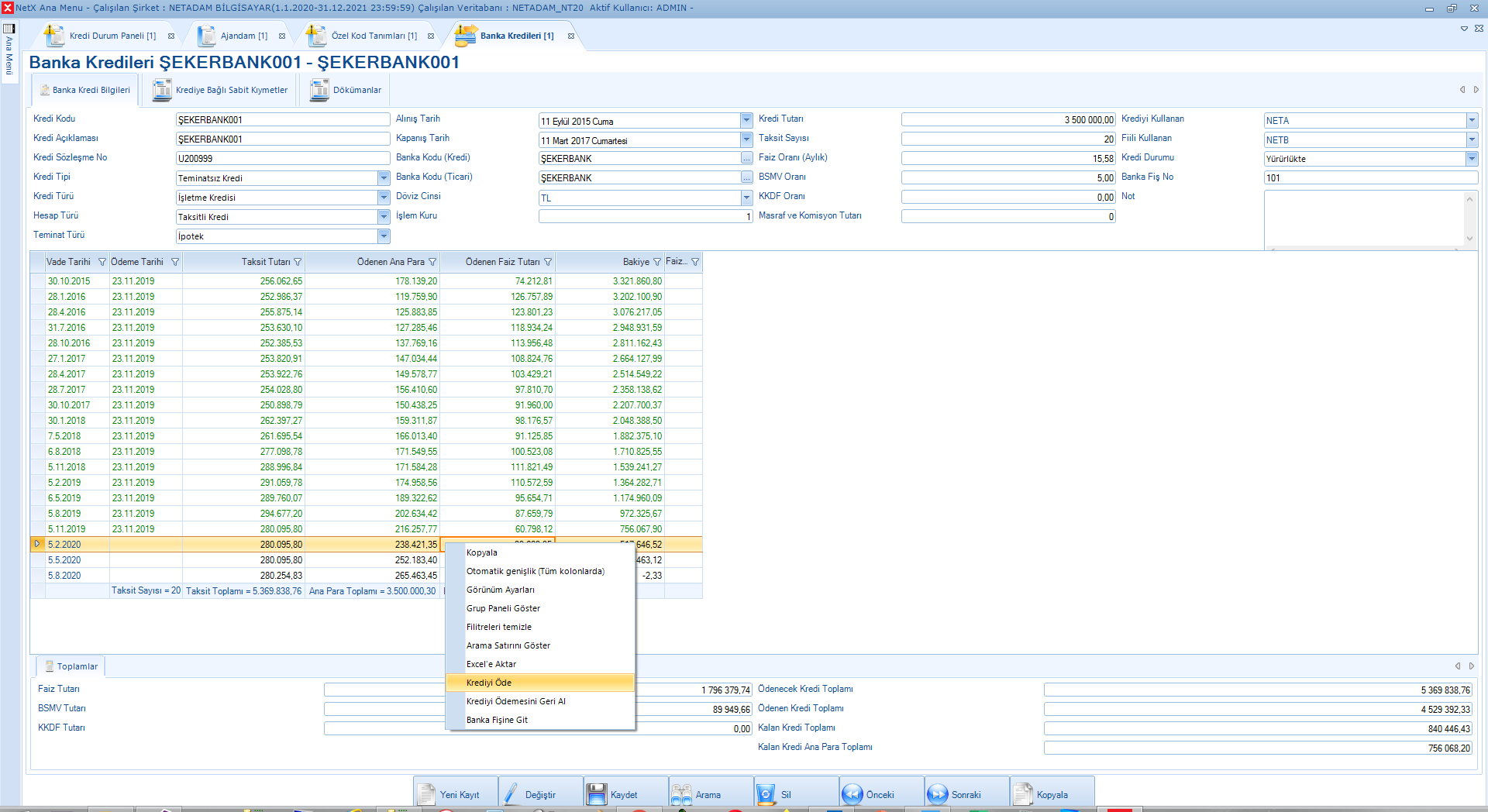Click the Banka Fiş No field

coord(1371,177)
